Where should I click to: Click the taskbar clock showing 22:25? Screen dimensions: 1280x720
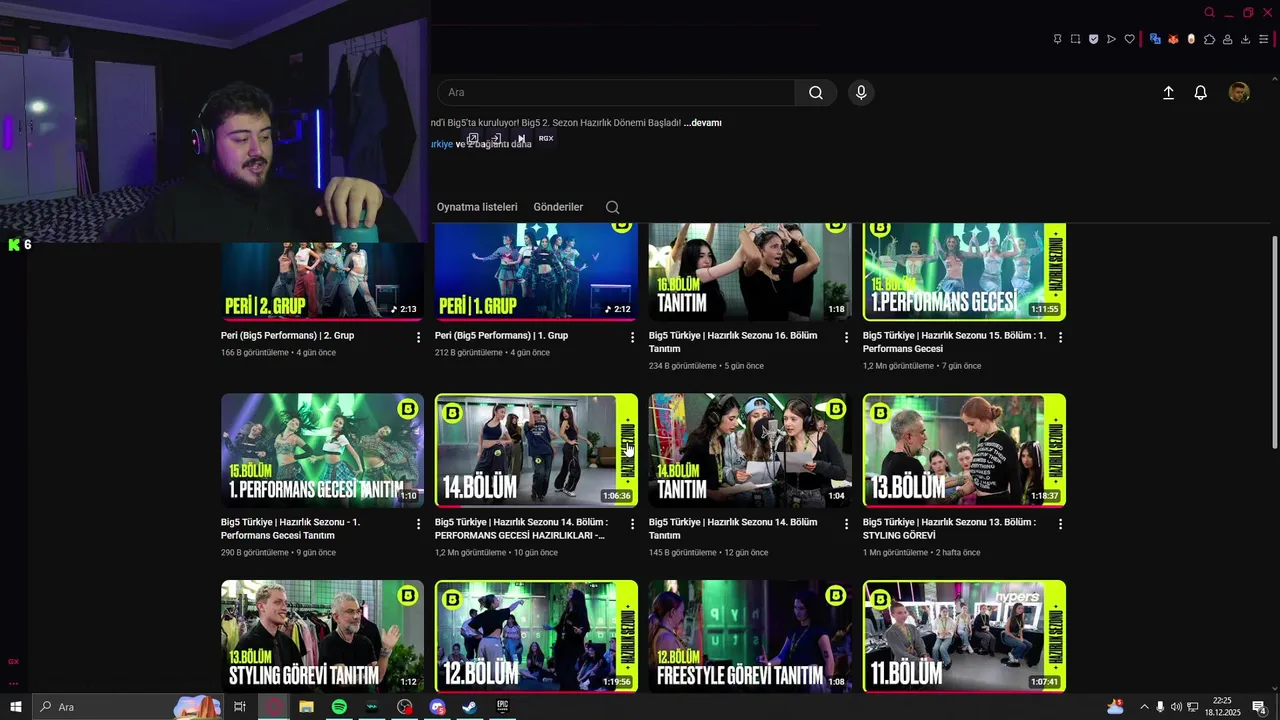tap(1222, 707)
